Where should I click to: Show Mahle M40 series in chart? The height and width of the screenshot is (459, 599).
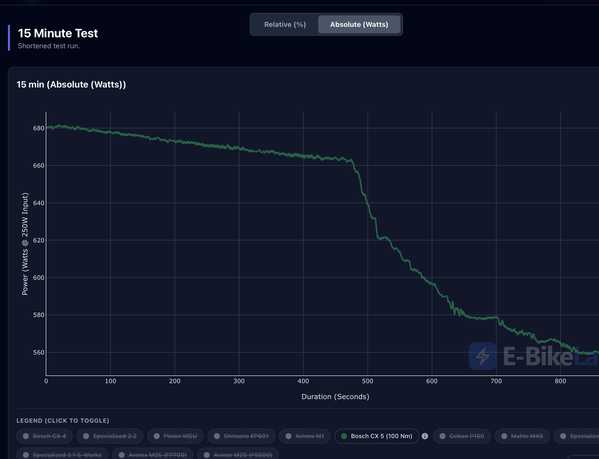[522, 436]
